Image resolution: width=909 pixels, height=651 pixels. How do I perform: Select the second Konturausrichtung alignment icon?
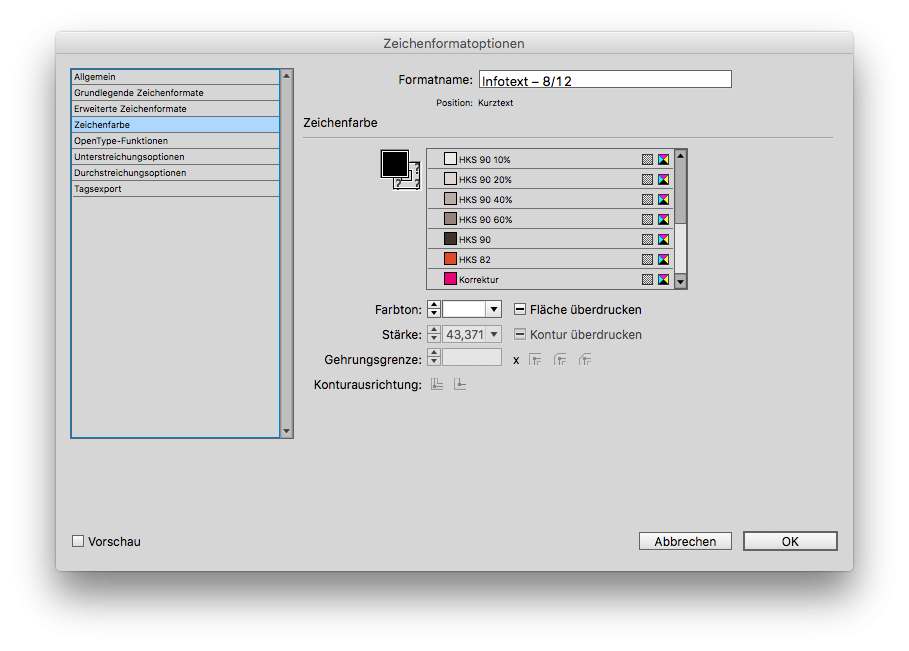(x=460, y=384)
